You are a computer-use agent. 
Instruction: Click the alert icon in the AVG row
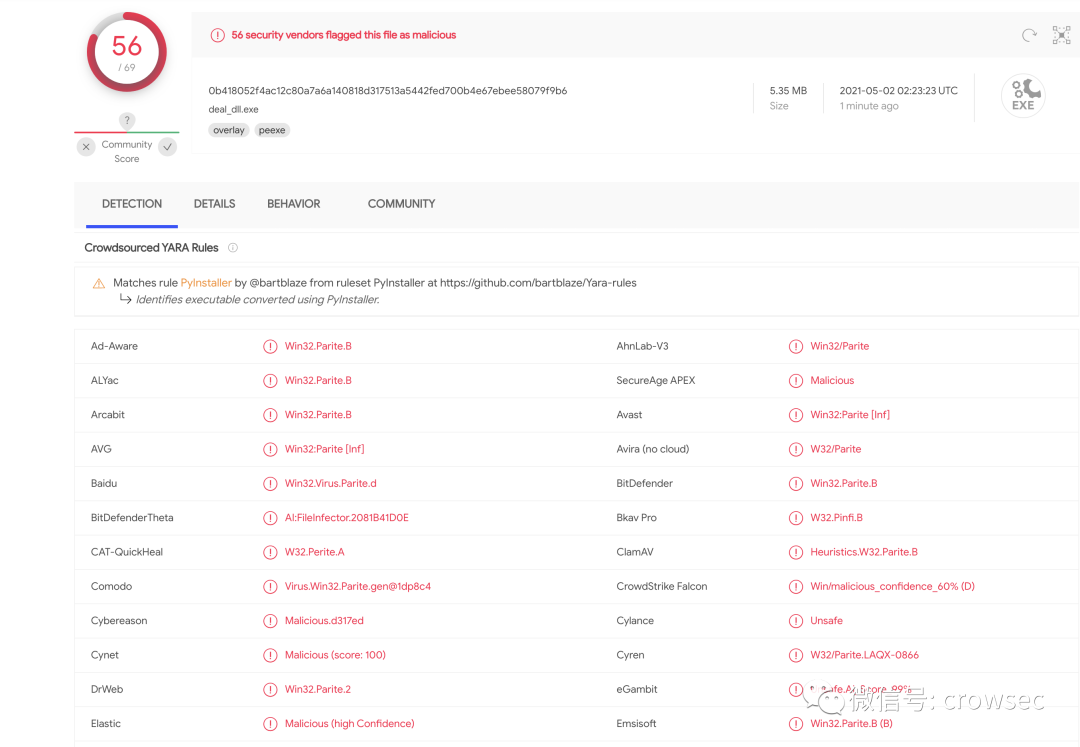(x=270, y=450)
